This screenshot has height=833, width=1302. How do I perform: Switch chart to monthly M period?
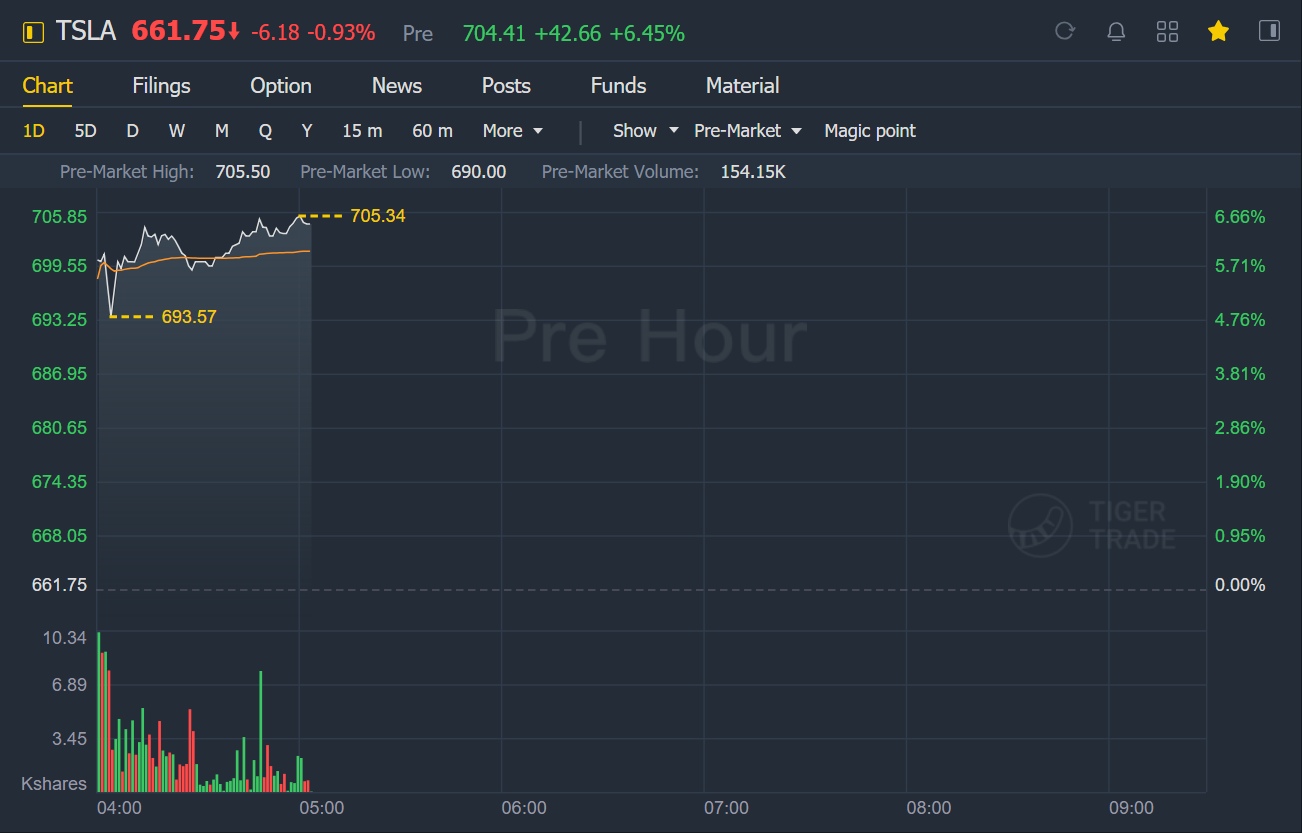click(x=222, y=131)
